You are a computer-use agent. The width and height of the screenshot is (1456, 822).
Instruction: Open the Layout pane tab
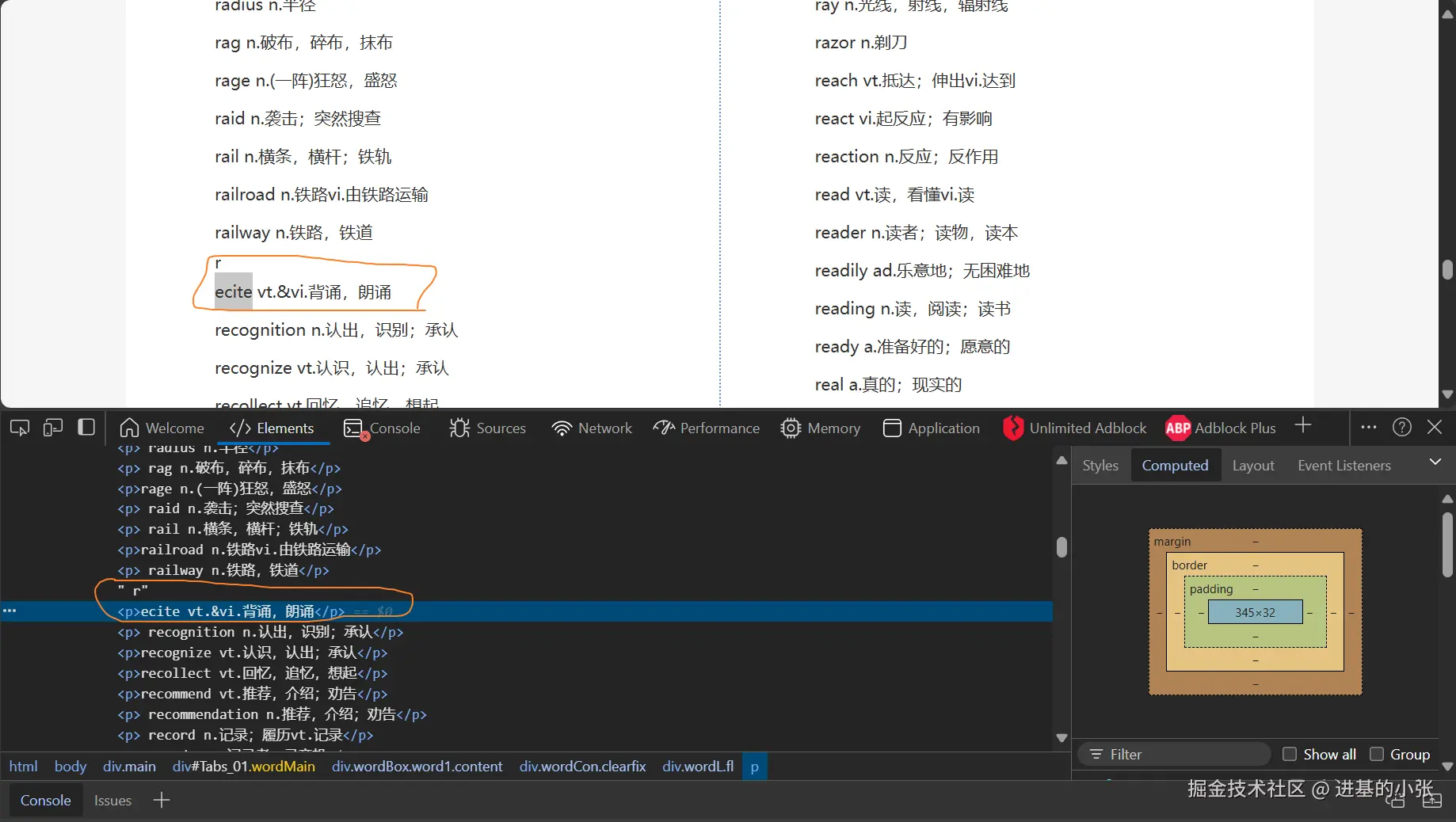[x=1253, y=466]
